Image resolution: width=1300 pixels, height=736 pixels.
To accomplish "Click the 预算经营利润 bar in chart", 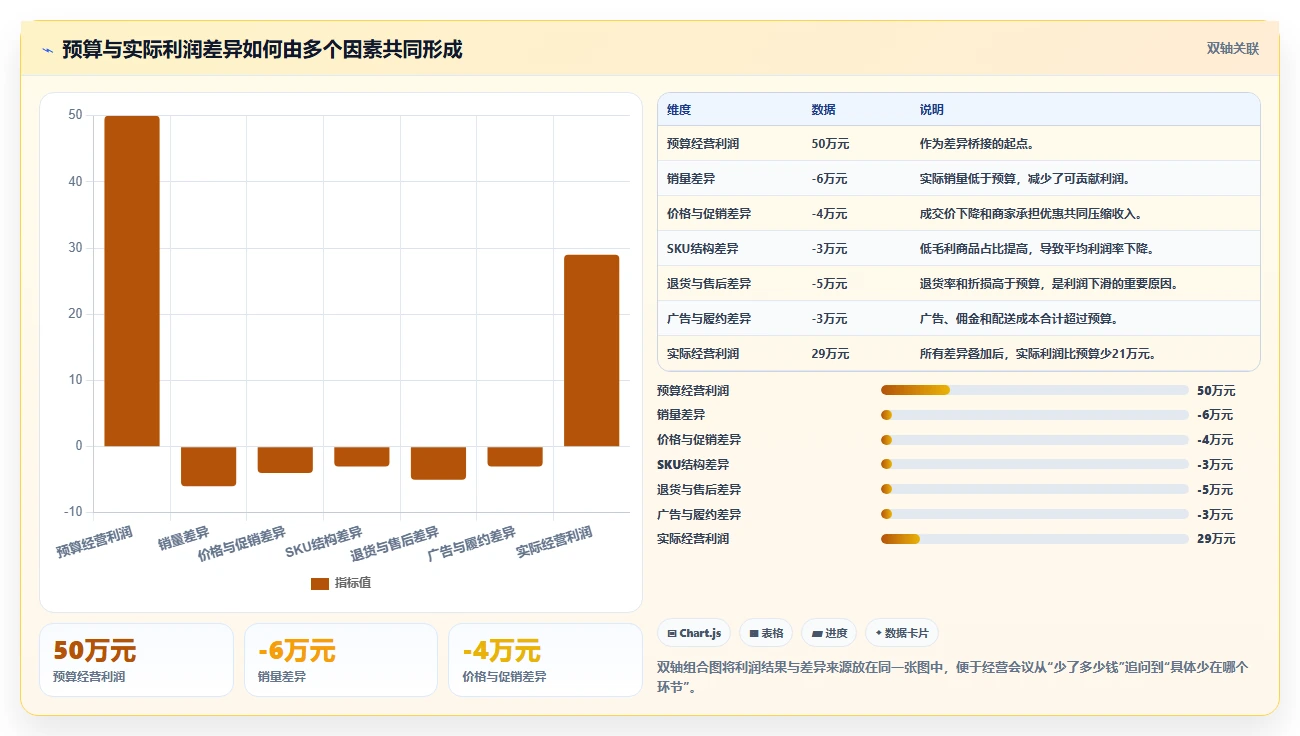I will point(132,281).
